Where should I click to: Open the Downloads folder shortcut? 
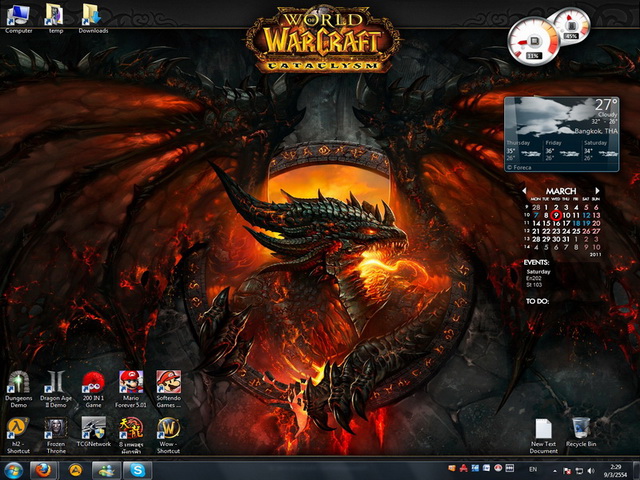[93, 18]
